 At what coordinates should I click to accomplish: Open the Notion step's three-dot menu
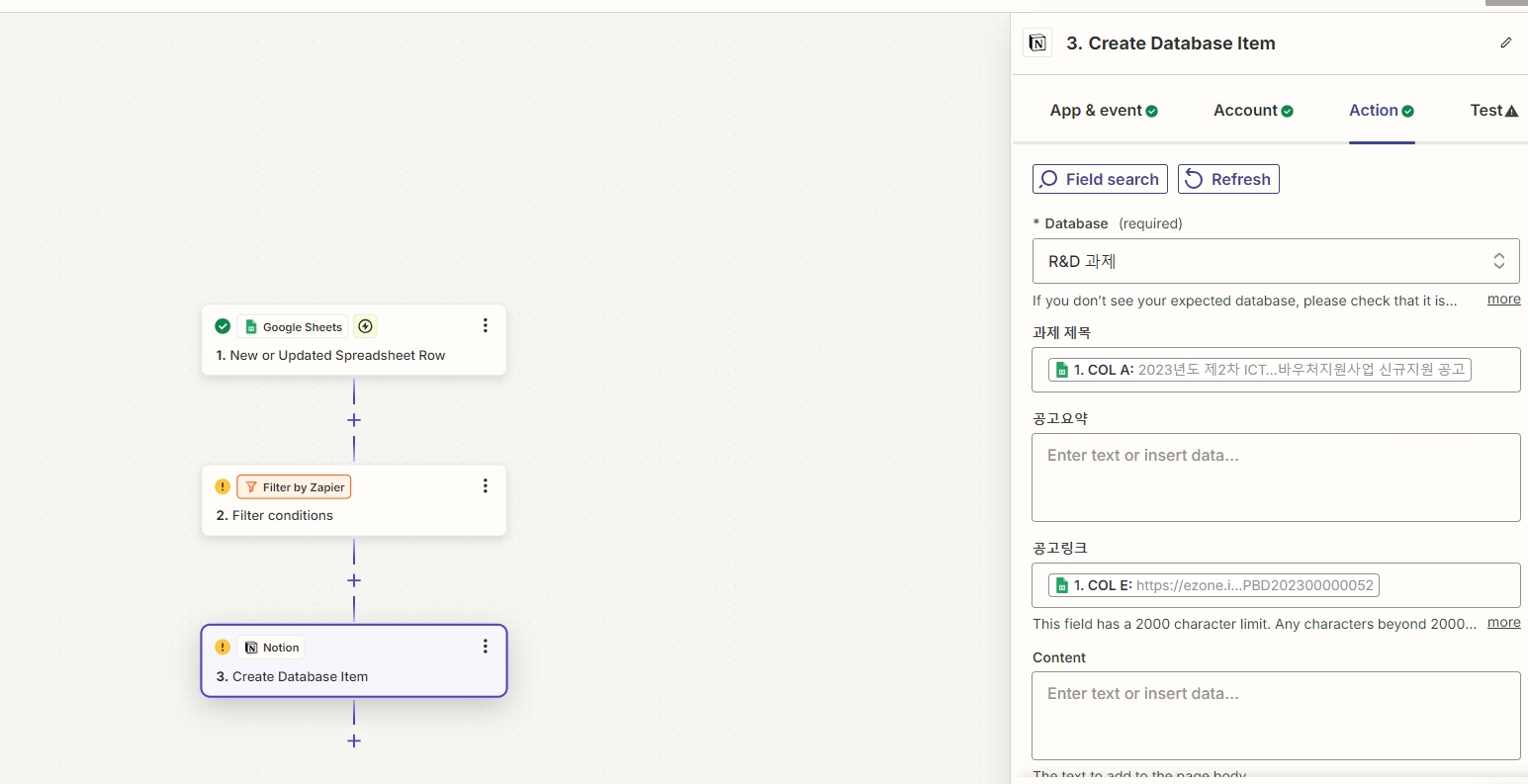[x=485, y=646]
